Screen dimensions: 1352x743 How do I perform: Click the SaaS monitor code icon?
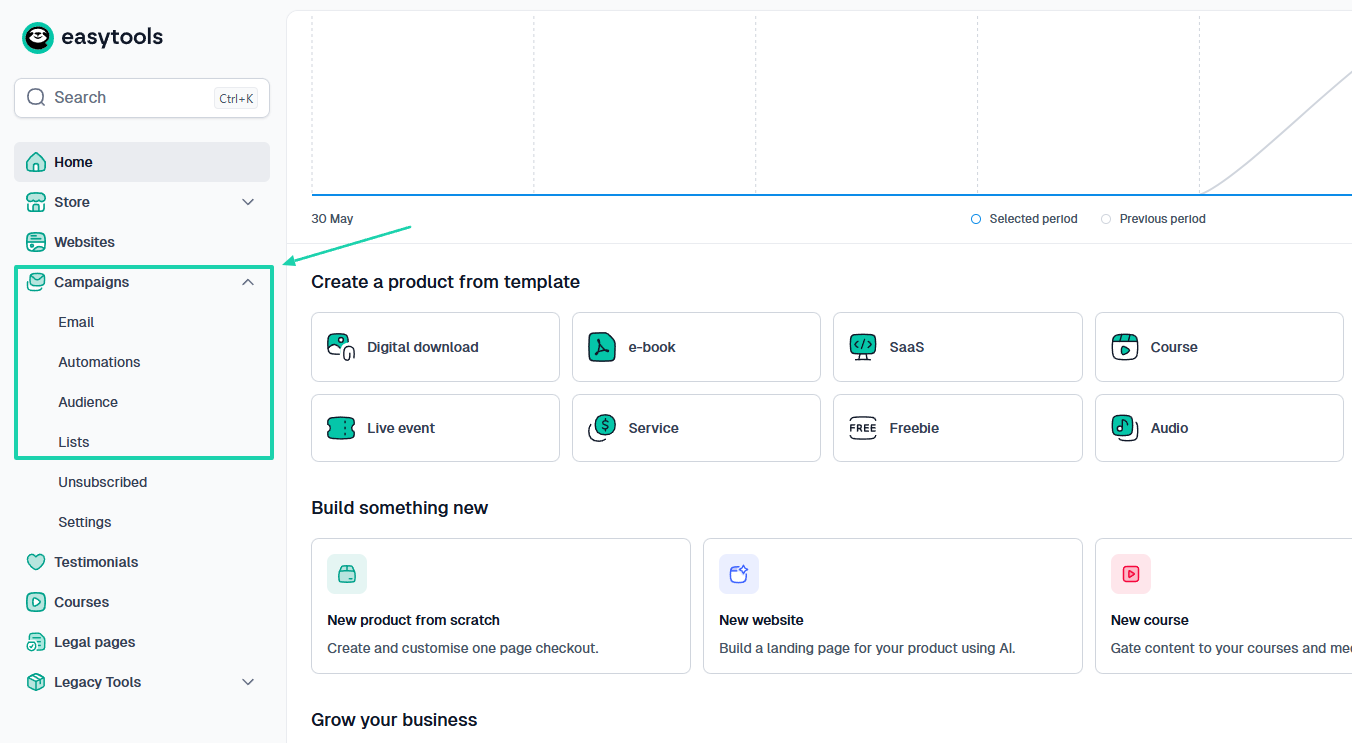(x=863, y=347)
